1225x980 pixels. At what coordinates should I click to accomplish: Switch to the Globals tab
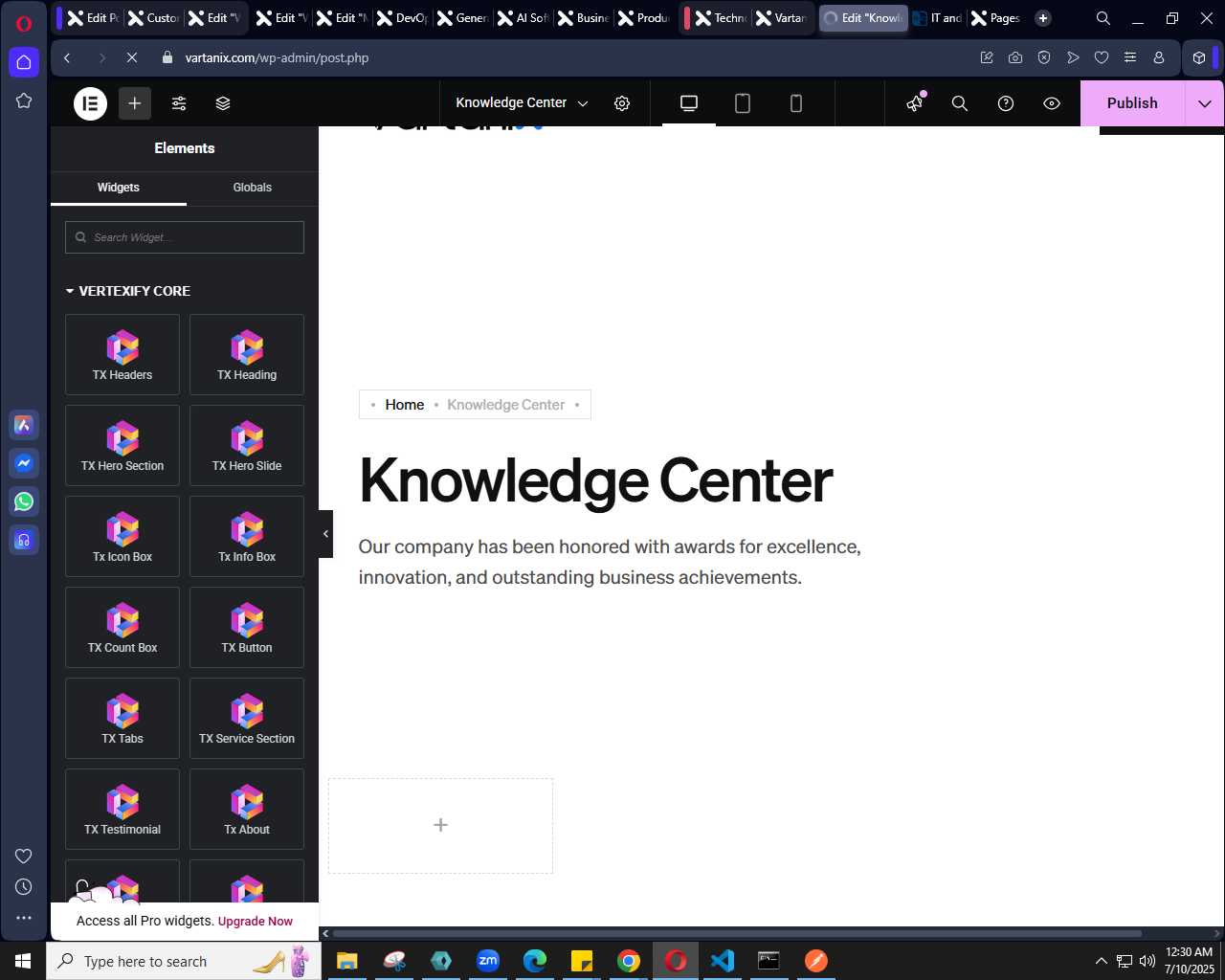pyautogui.click(x=253, y=188)
